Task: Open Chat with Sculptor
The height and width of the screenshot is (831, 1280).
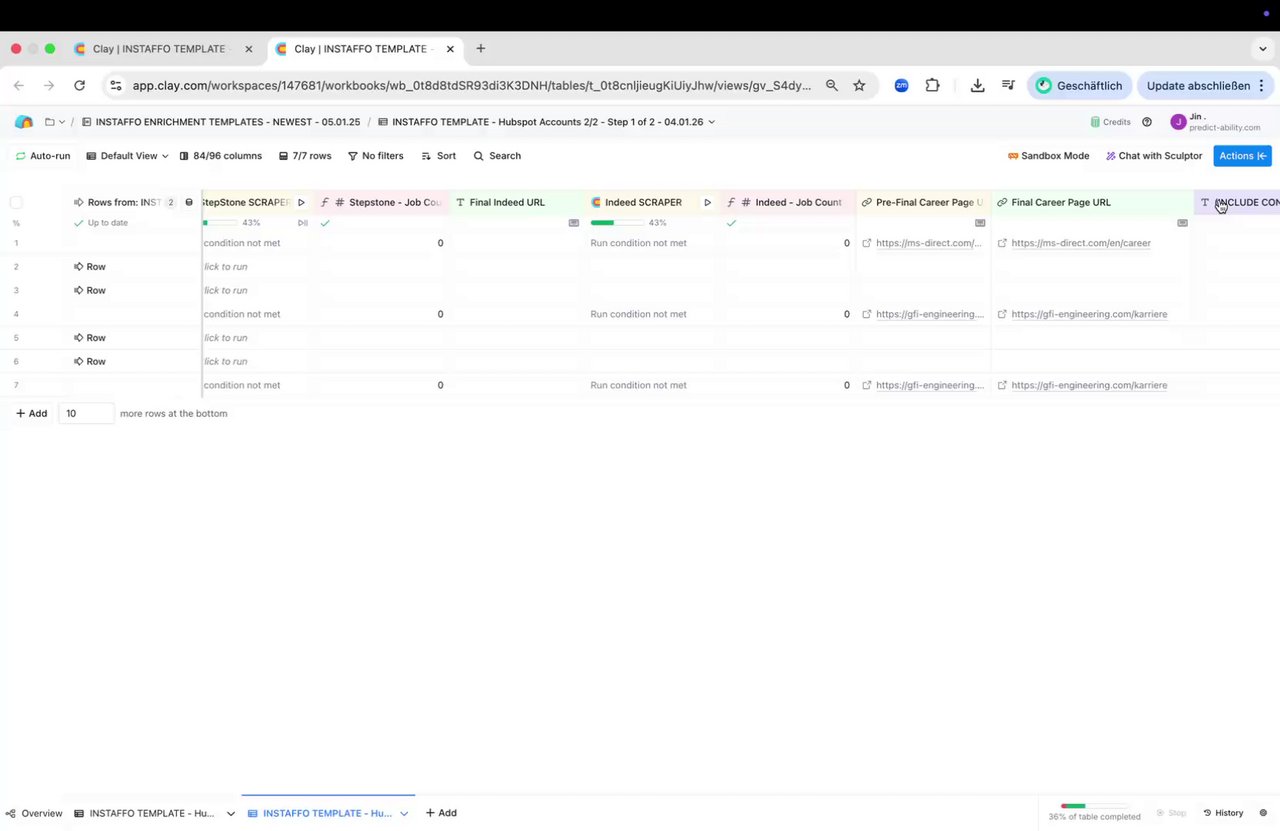Action: pyautogui.click(x=1154, y=156)
